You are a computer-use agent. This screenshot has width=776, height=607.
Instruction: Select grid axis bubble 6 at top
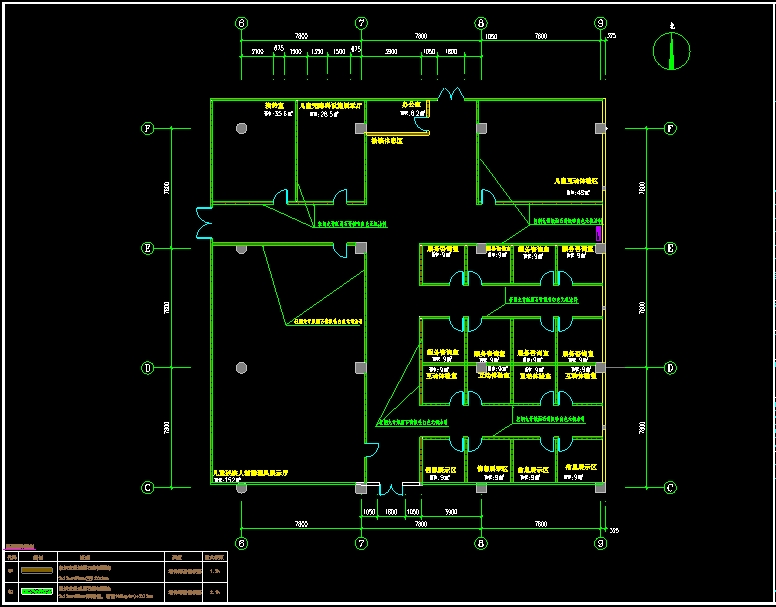point(241,23)
